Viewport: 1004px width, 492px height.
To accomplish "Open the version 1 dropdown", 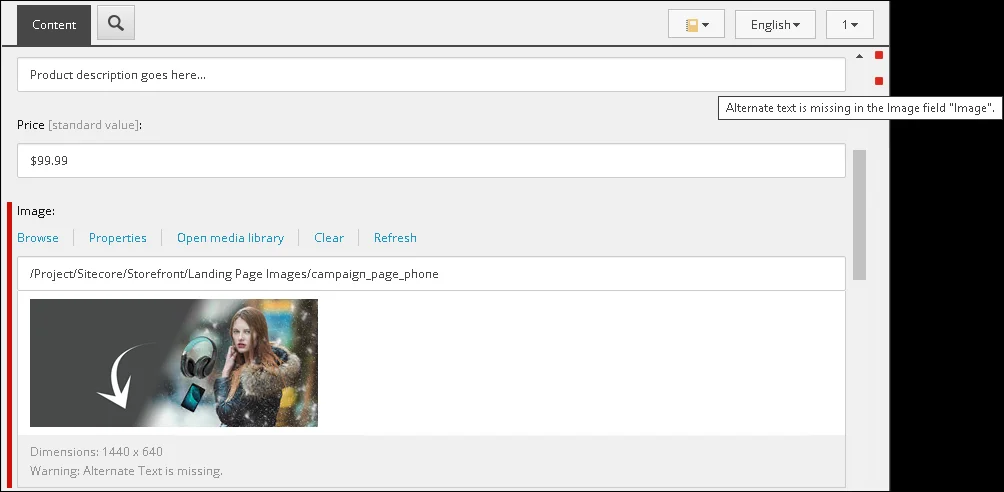I will pyautogui.click(x=849, y=24).
